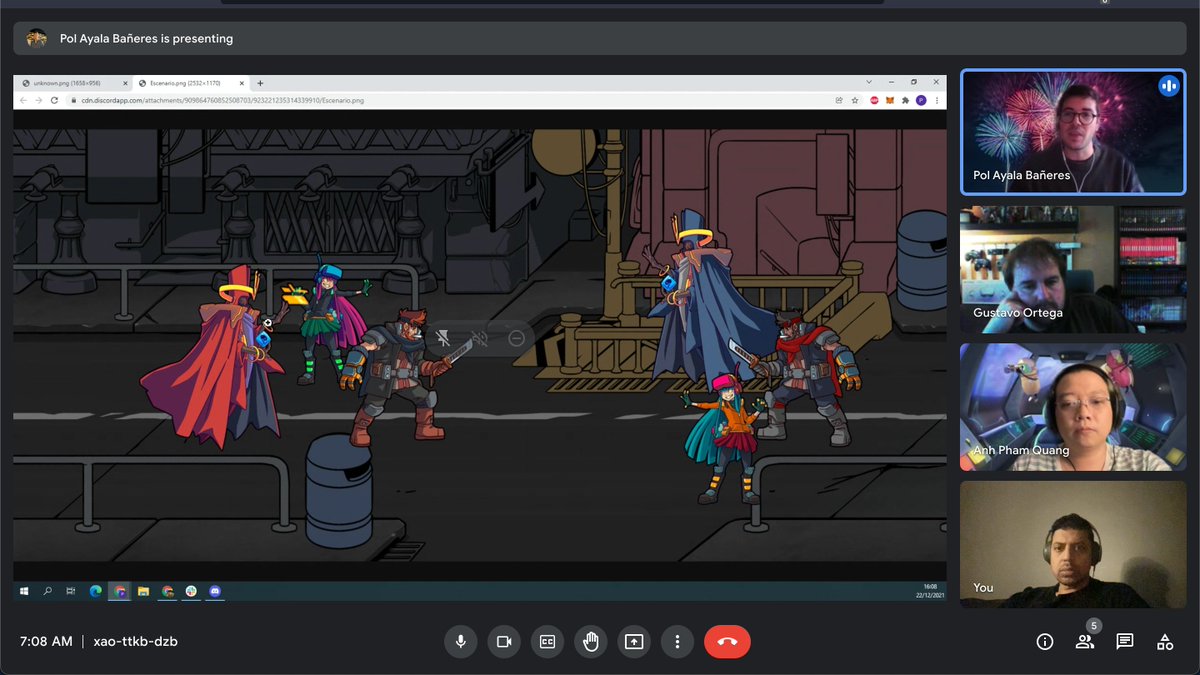Select your own "You" video tile
The image size is (1200, 675).
click(x=1073, y=545)
